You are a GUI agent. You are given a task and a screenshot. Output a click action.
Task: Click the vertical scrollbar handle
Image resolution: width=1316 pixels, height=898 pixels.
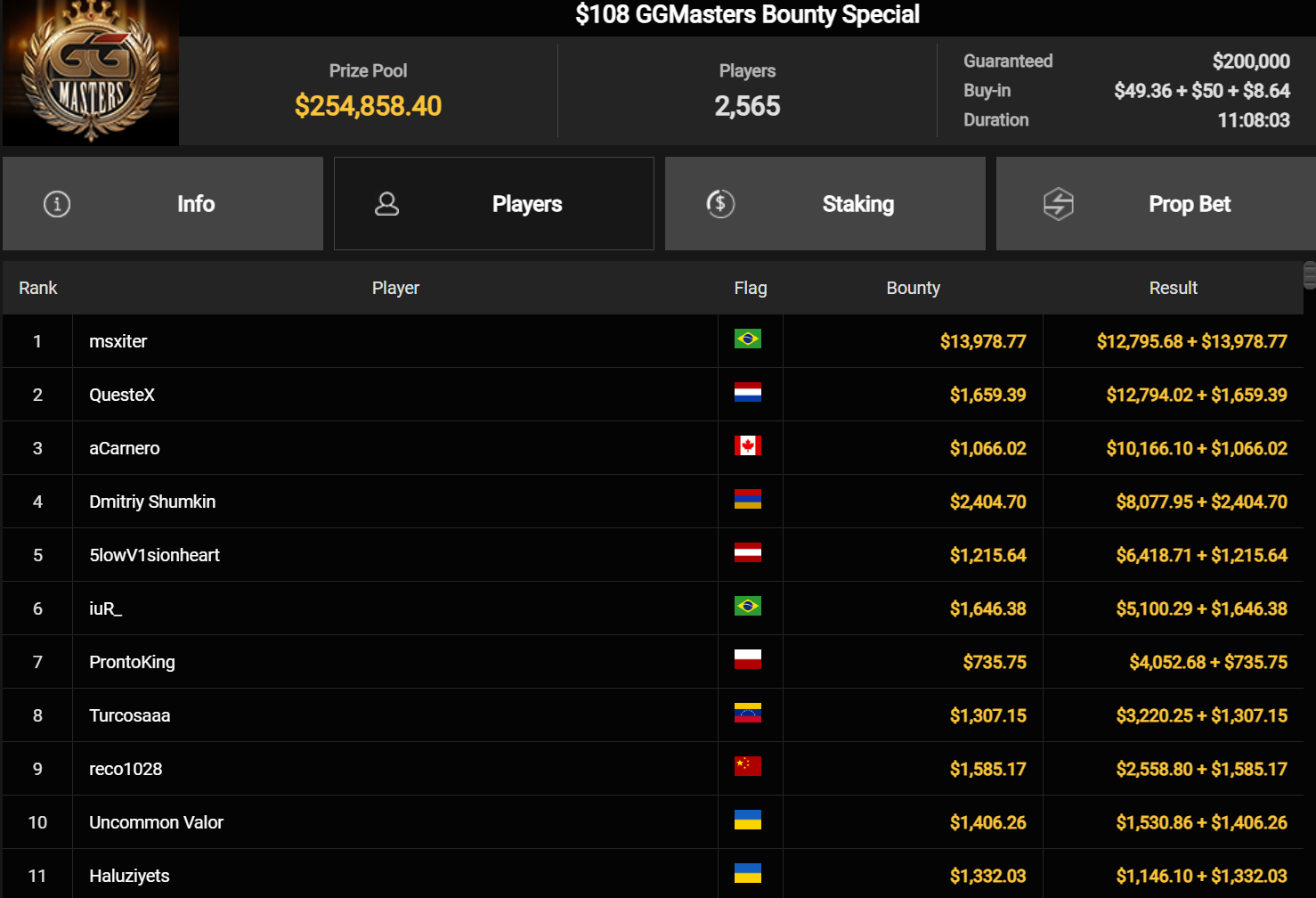click(1309, 275)
